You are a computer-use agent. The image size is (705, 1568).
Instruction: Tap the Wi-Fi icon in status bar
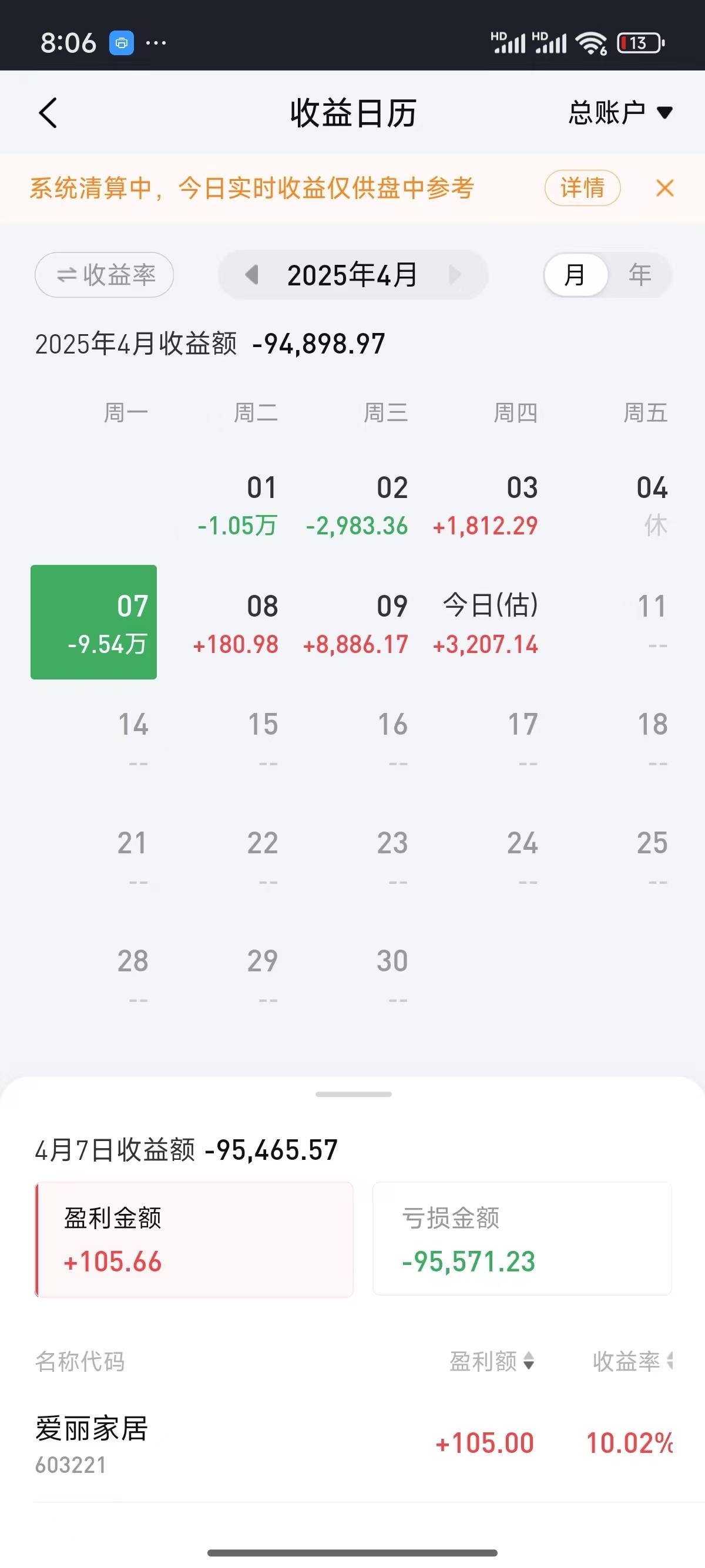590,43
